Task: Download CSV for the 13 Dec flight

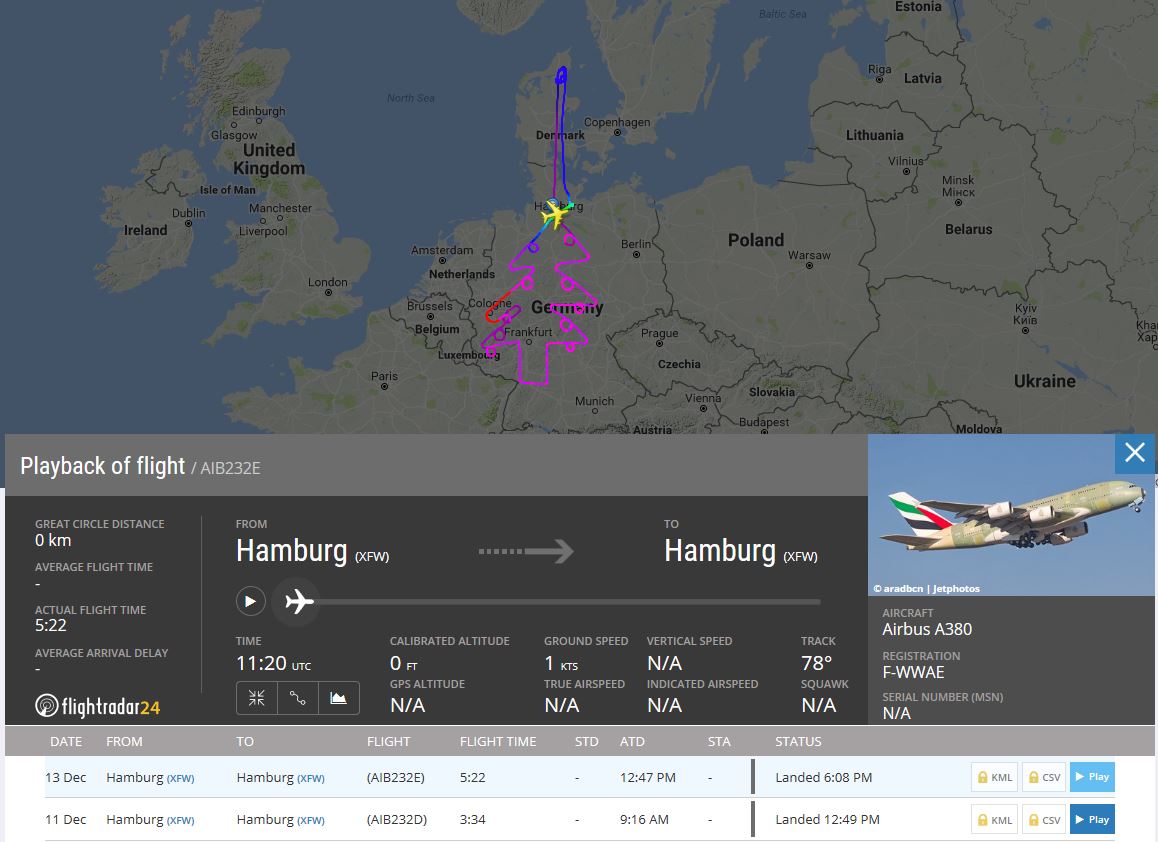Action: point(1044,777)
